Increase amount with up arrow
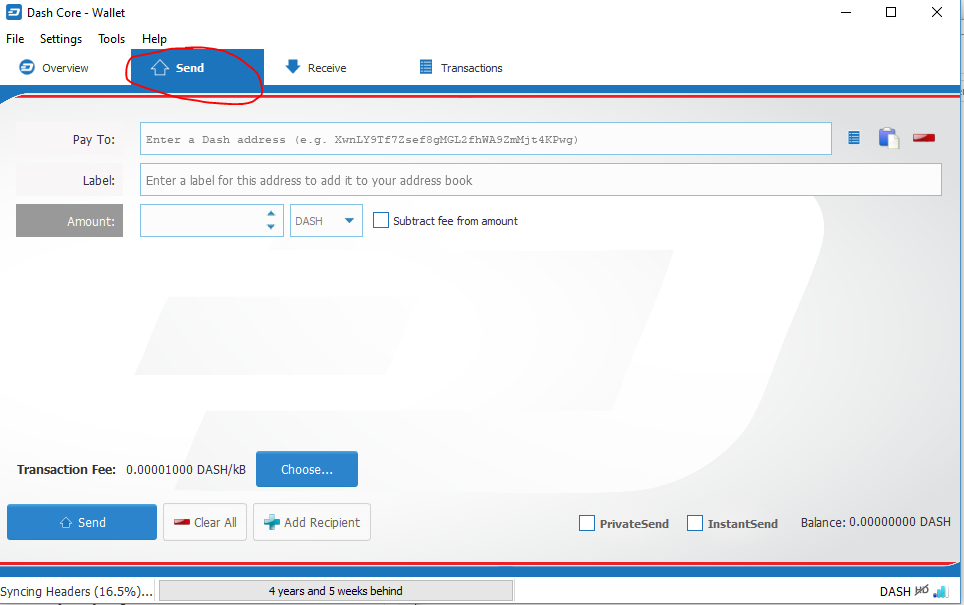Image resolution: width=964 pixels, height=605 pixels. point(271,213)
